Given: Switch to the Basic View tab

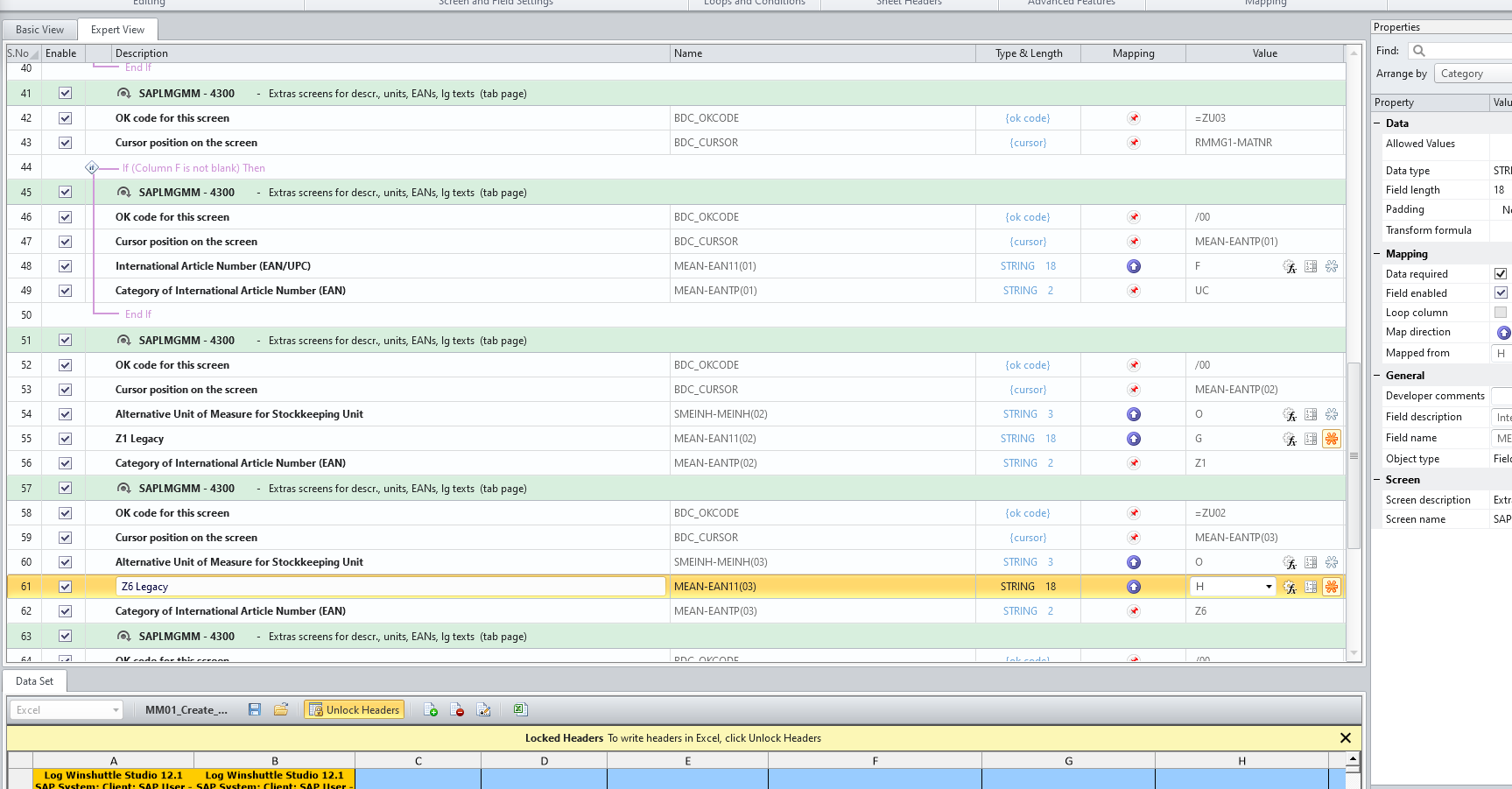Looking at the screenshot, I should pos(39,30).
